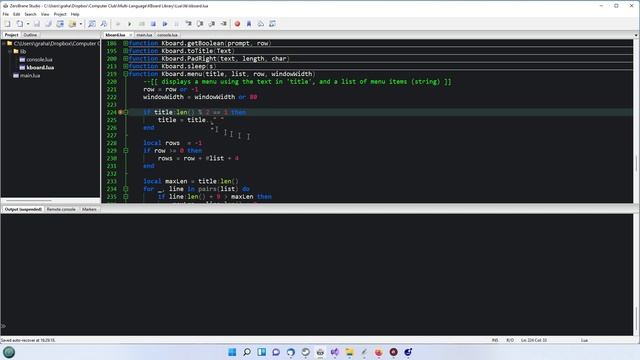Select the console.lua editor tab
Screen dimensions: 640x360
[167, 35]
